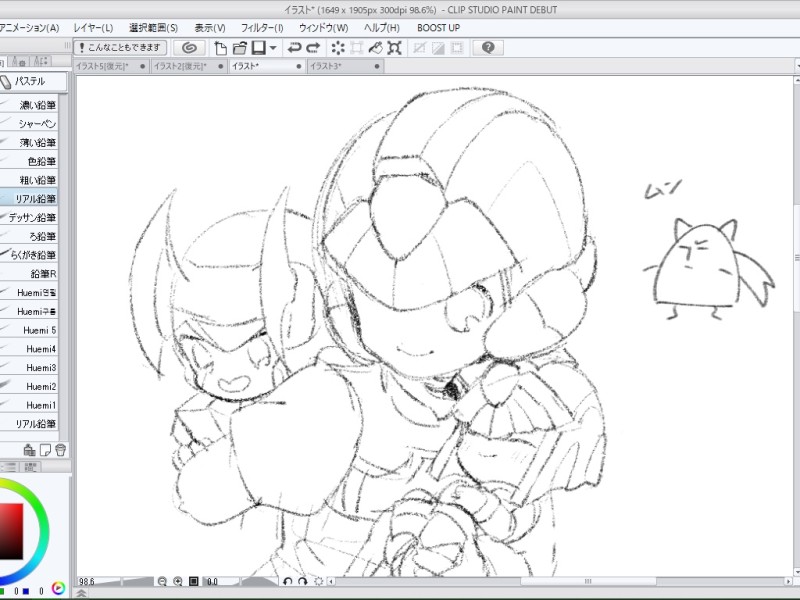Open the アニメーション(A) menu
Image resolution: width=800 pixels, height=600 pixels.
coord(29,28)
